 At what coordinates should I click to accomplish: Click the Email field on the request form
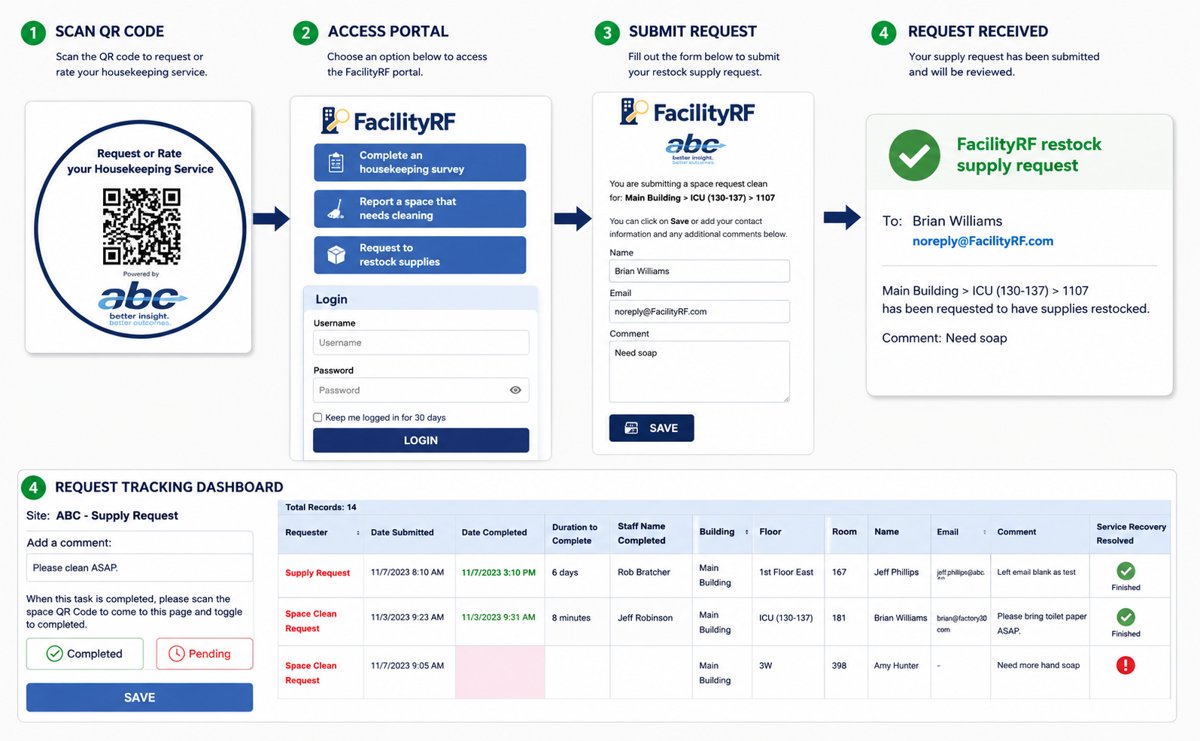pyautogui.click(x=700, y=312)
